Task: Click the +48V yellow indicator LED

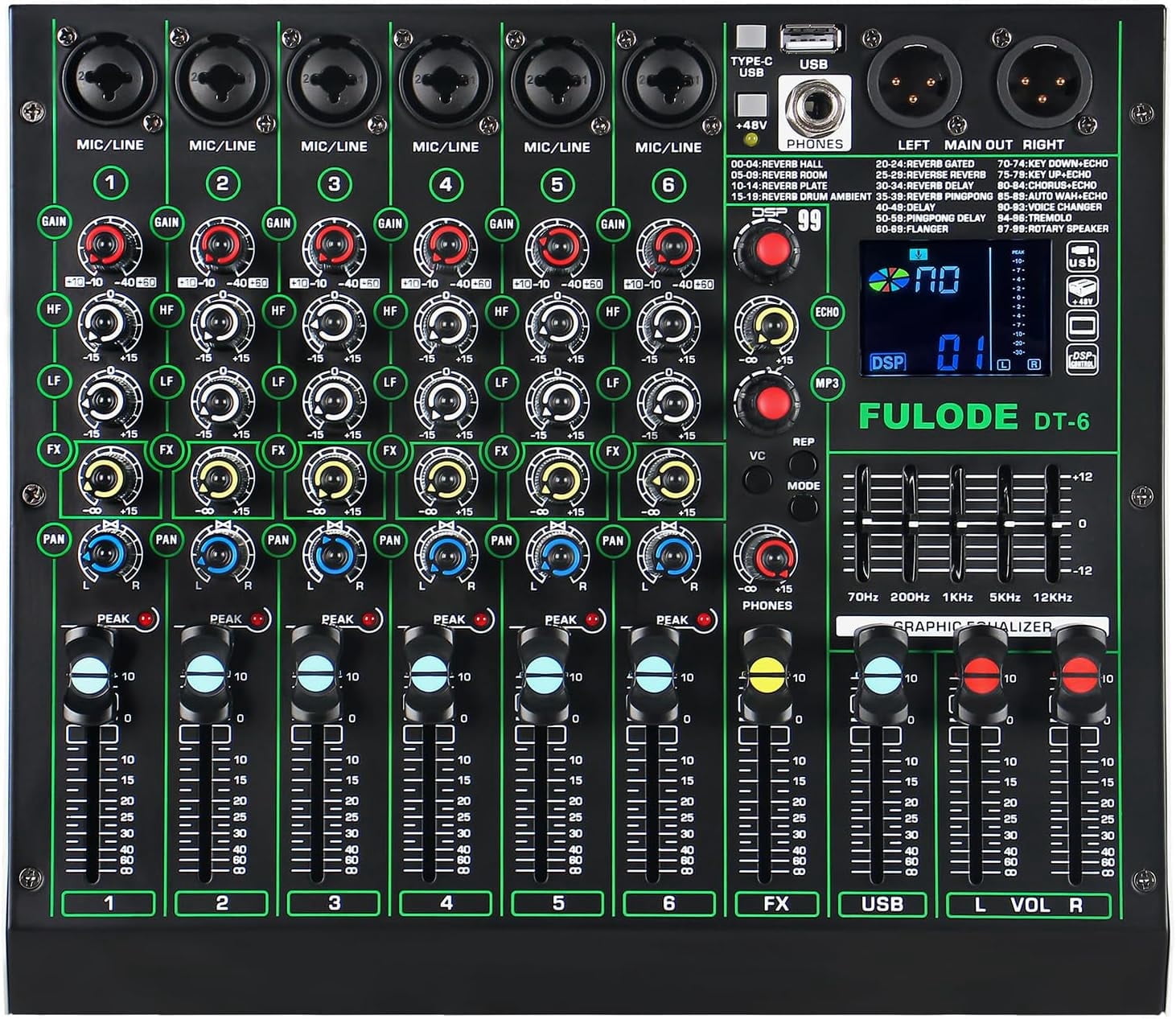Action: (x=750, y=140)
